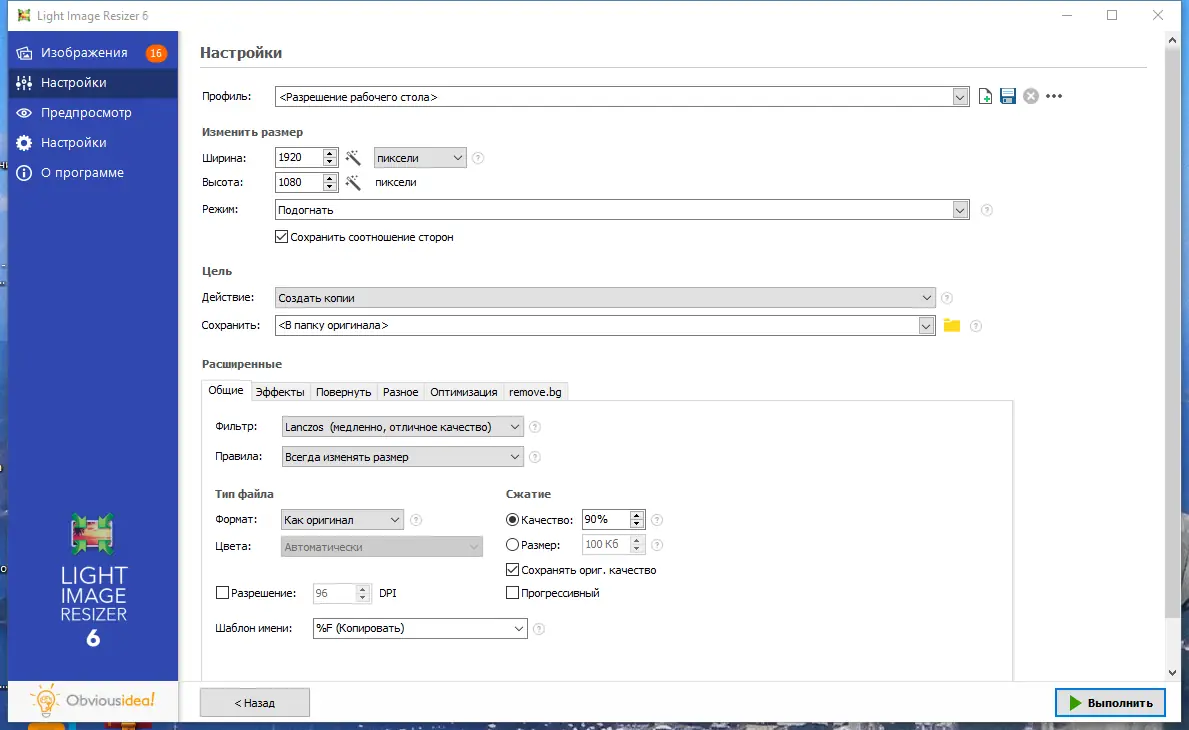1189x730 pixels.
Task: Switch to the Повернуть tab
Action: tap(344, 392)
